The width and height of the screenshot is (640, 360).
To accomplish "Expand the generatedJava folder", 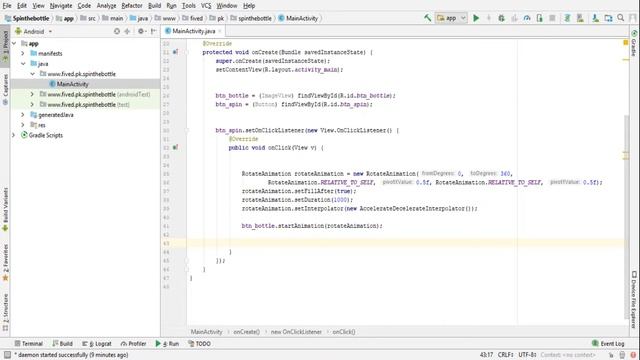I will click(x=23, y=115).
